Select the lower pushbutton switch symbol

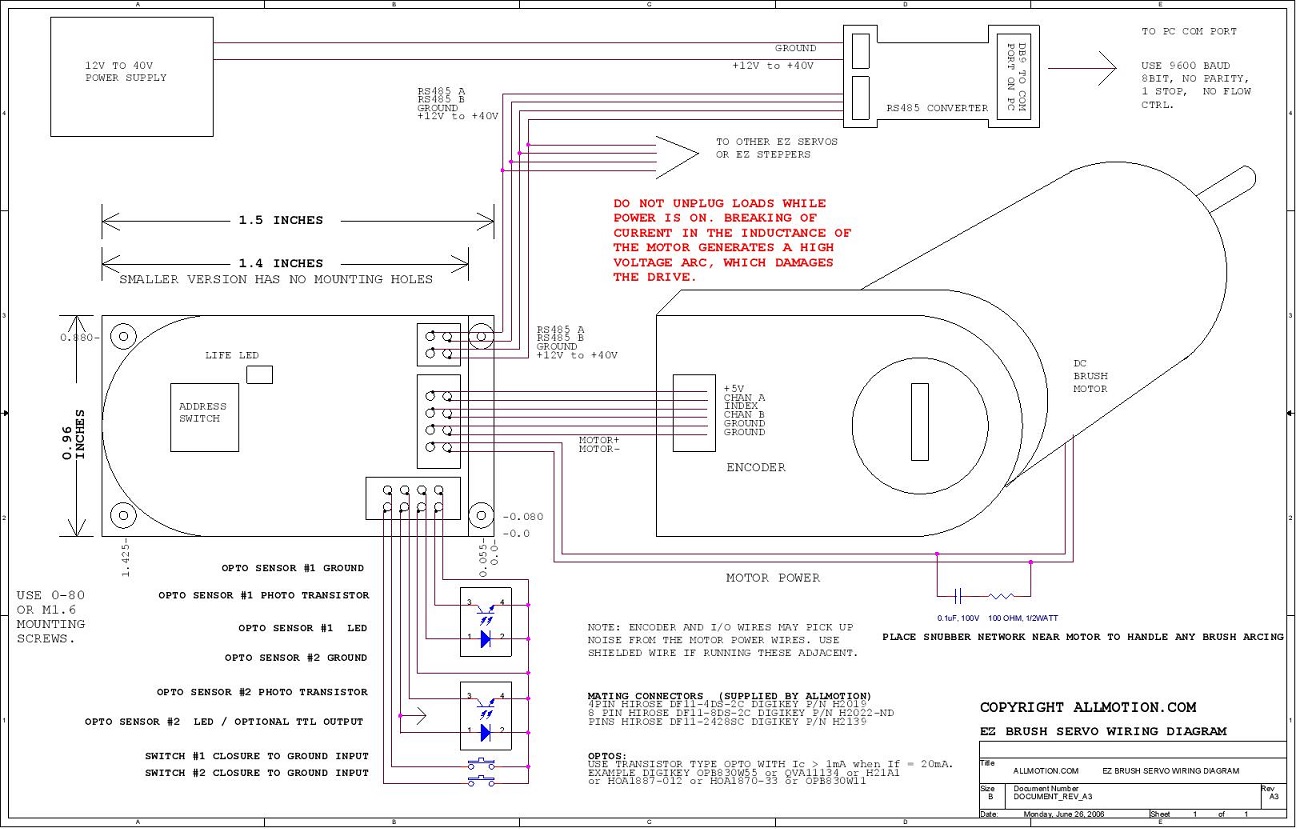(482, 780)
